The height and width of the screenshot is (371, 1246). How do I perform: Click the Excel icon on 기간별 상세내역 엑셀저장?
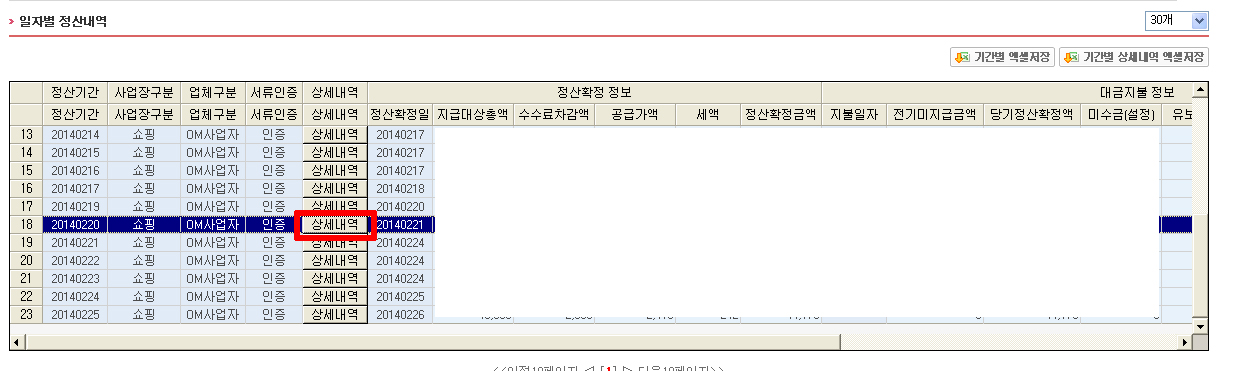point(1071,58)
